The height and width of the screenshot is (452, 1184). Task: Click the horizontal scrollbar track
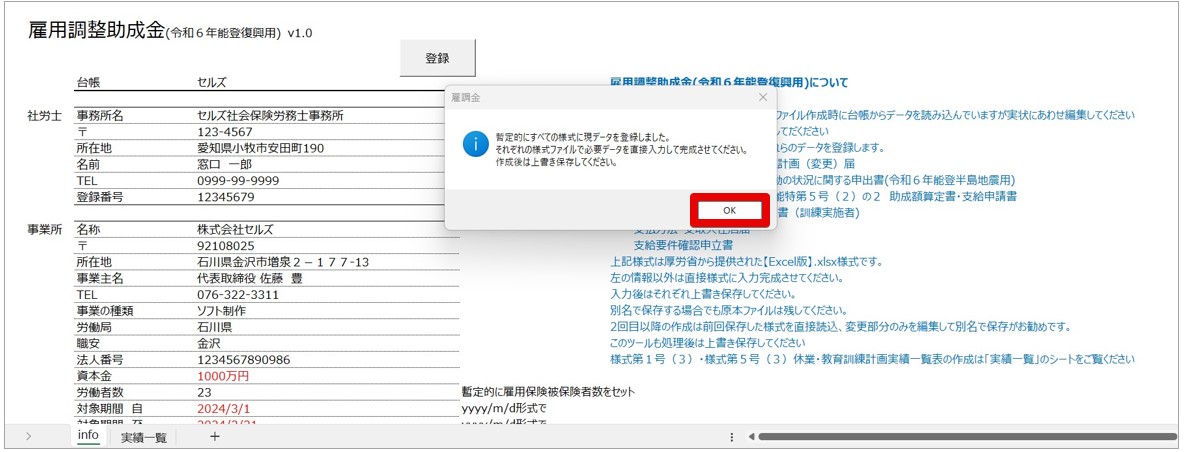(967, 437)
